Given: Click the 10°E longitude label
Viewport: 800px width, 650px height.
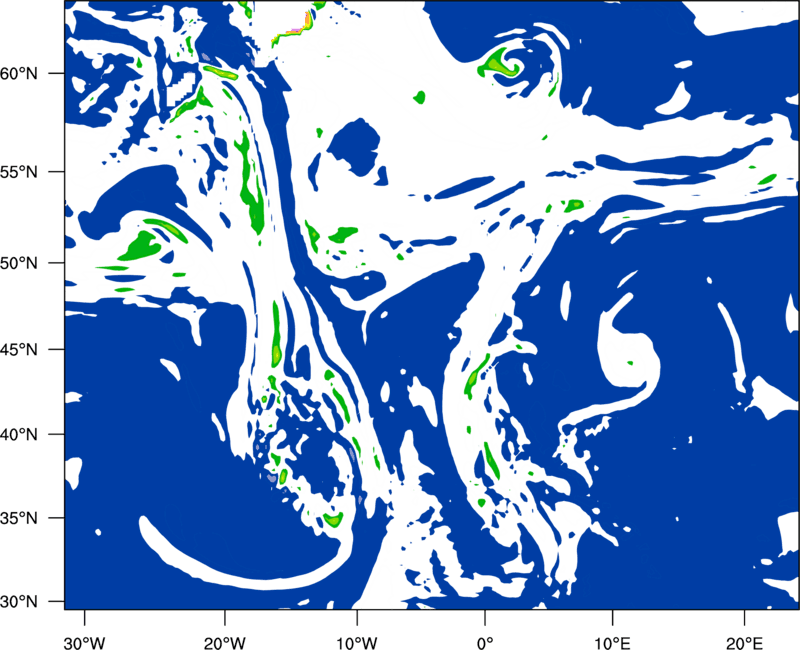Looking at the screenshot, I should (x=612, y=643).
